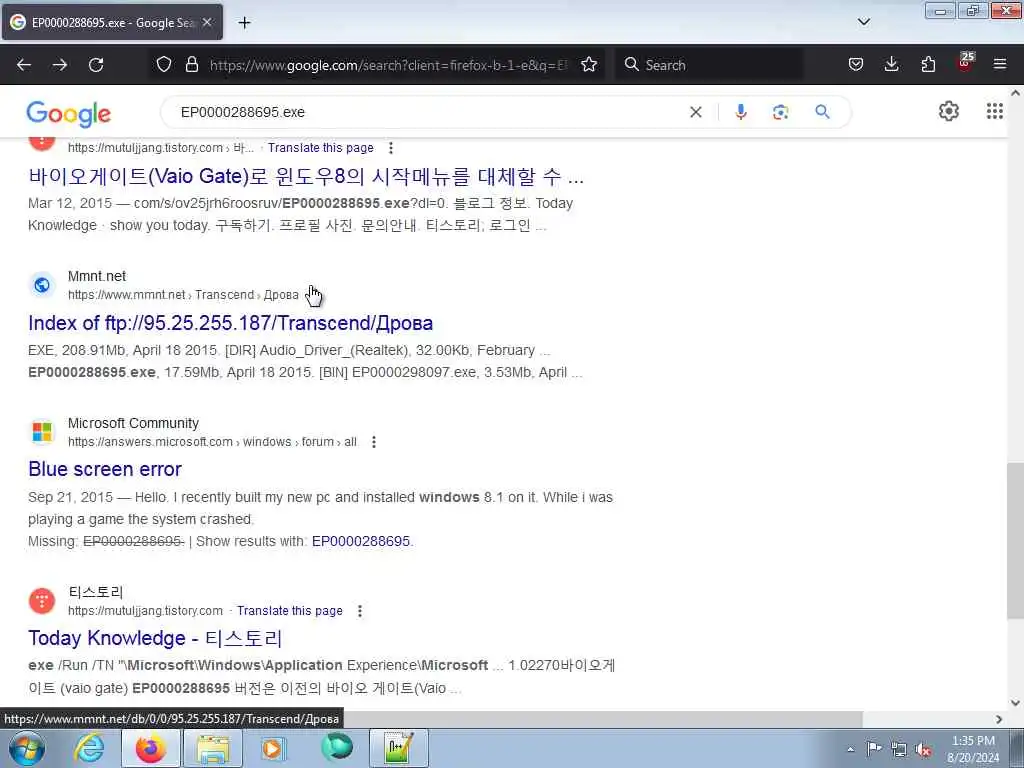The height and width of the screenshot is (768, 1024).
Task: Click the Firefox Search box
Action: [x=710, y=65]
